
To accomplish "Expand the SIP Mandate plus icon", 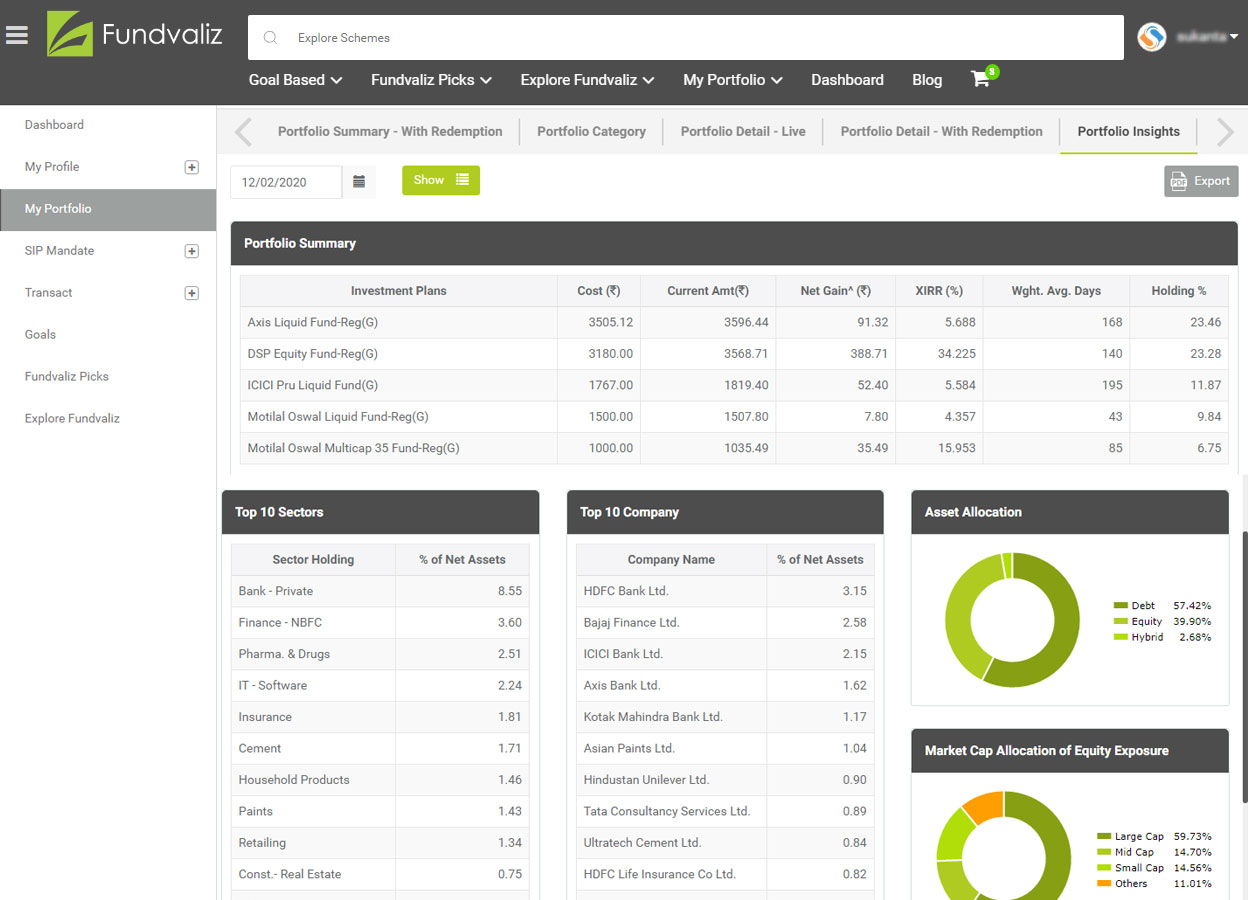I will coord(192,251).
